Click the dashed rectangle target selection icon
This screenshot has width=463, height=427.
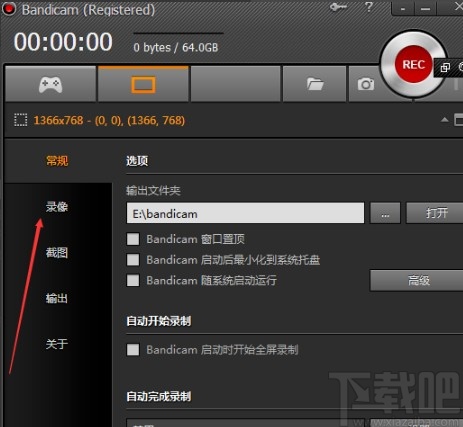[20, 120]
